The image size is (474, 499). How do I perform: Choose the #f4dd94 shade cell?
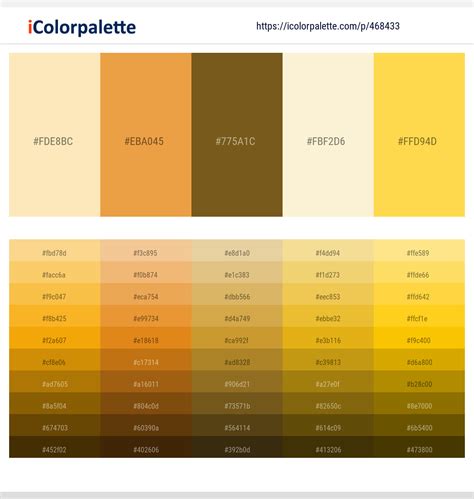(x=328, y=251)
